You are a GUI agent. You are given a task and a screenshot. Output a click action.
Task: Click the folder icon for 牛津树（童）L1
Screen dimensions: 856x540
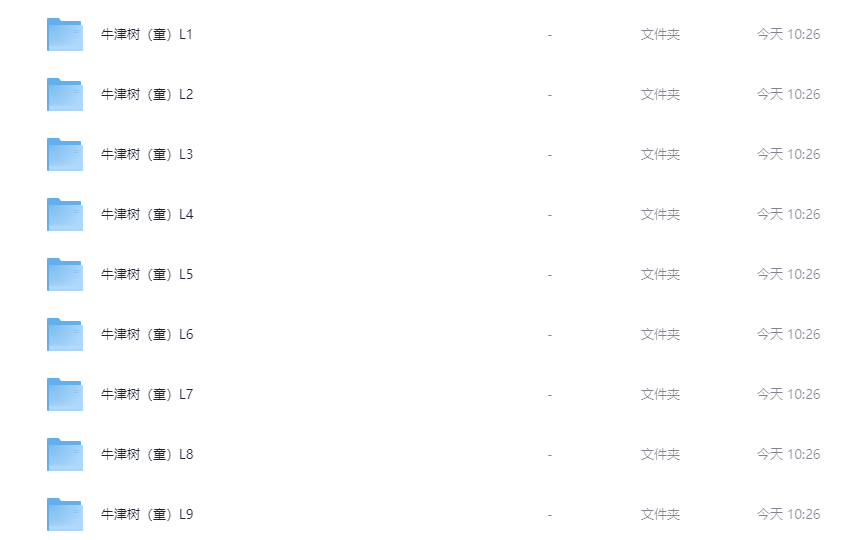[65, 35]
